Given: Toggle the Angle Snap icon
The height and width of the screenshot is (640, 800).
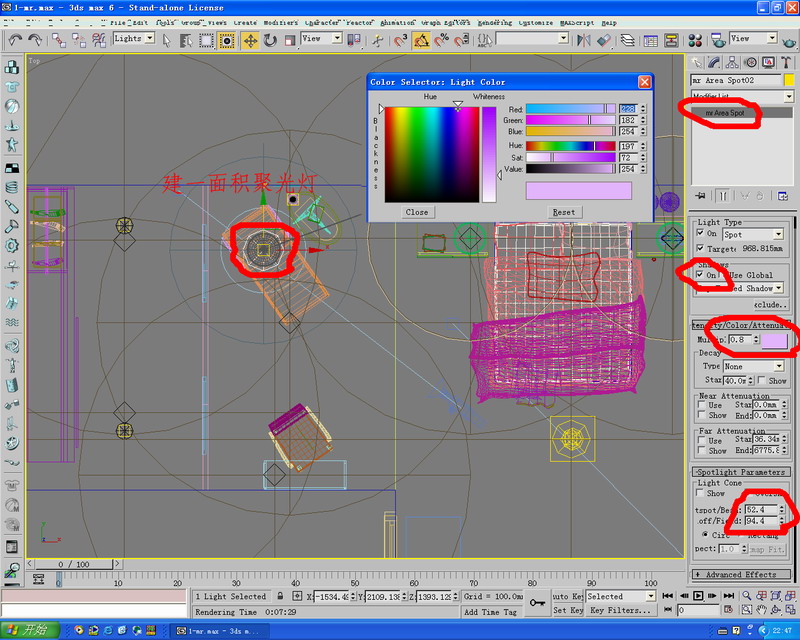Looking at the screenshot, I should 422,39.
